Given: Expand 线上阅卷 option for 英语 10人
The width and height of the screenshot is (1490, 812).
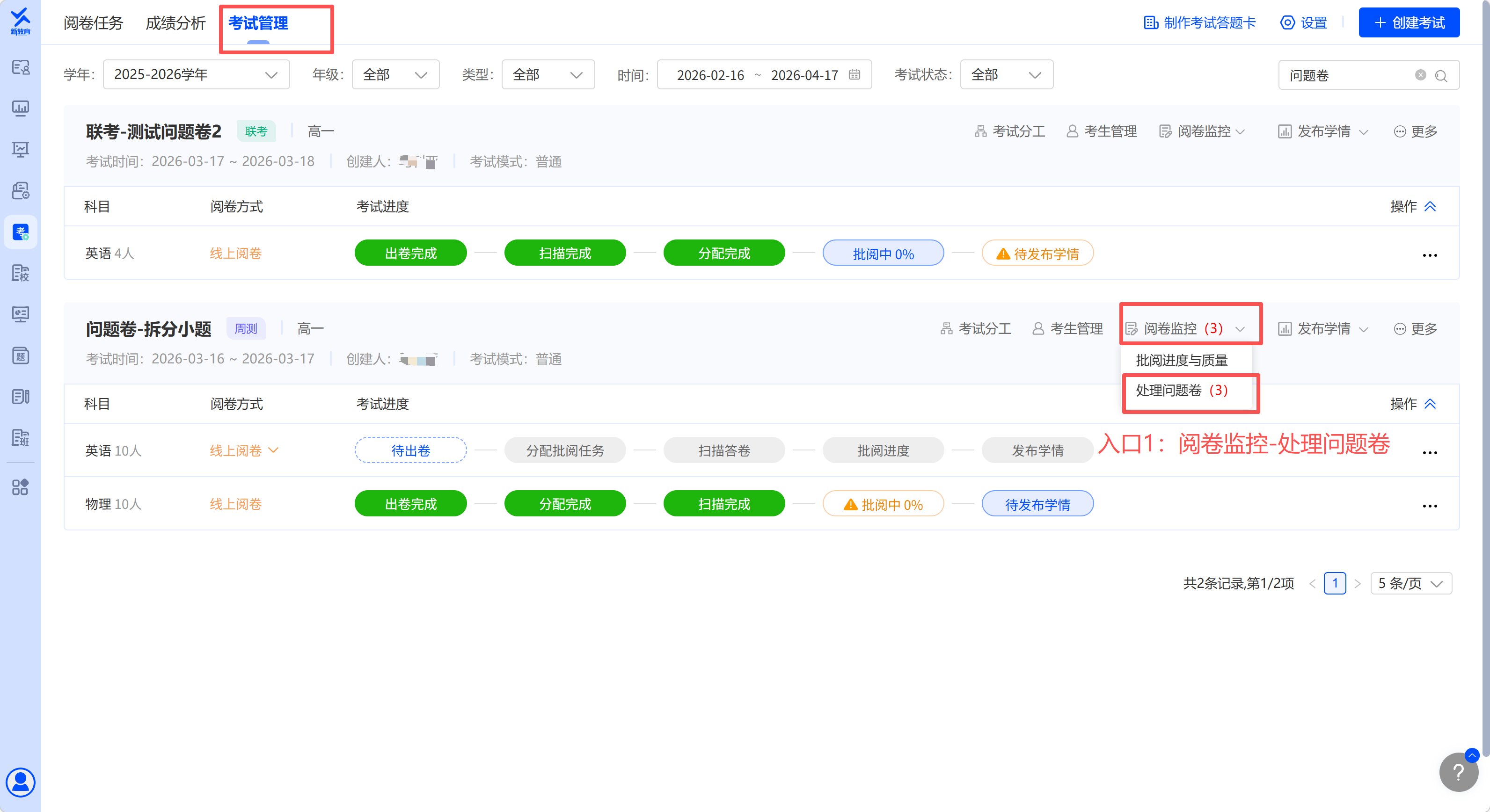Looking at the screenshot, I should (274, 450).
